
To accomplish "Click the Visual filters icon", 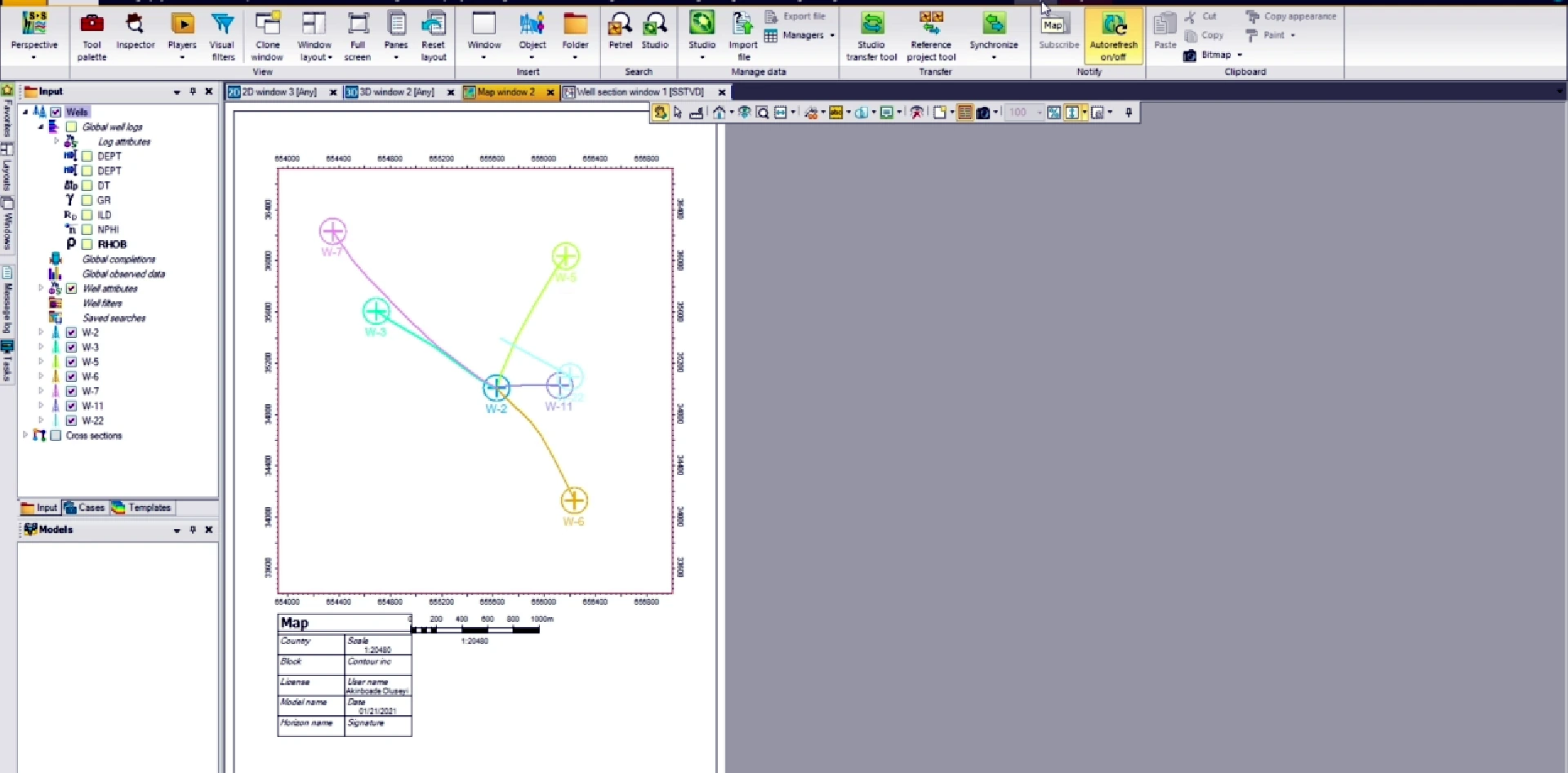I will [x=222, y=36].
